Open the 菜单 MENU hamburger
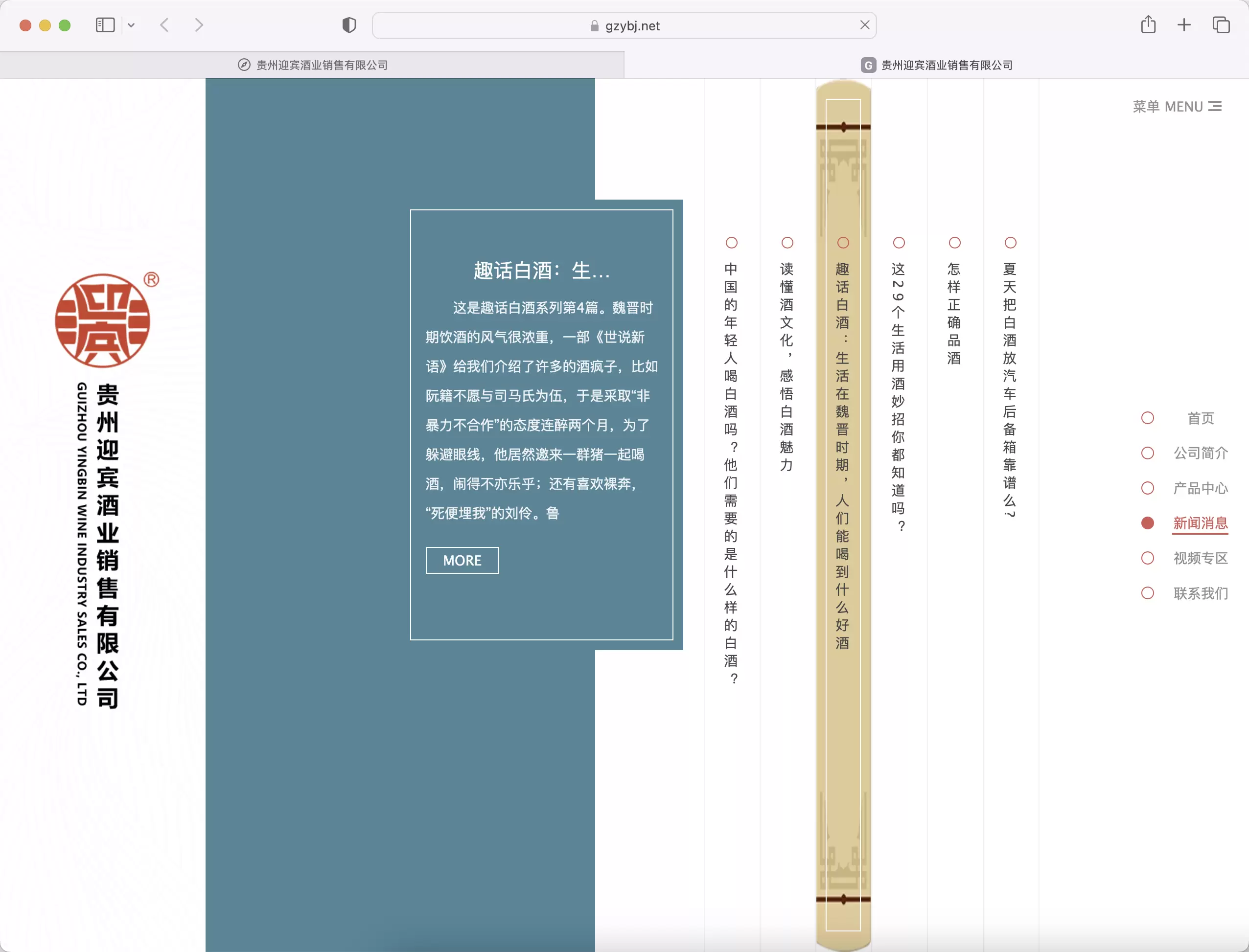The width and height of the screenshot is (1249, 952). (x=1177, y=107)
